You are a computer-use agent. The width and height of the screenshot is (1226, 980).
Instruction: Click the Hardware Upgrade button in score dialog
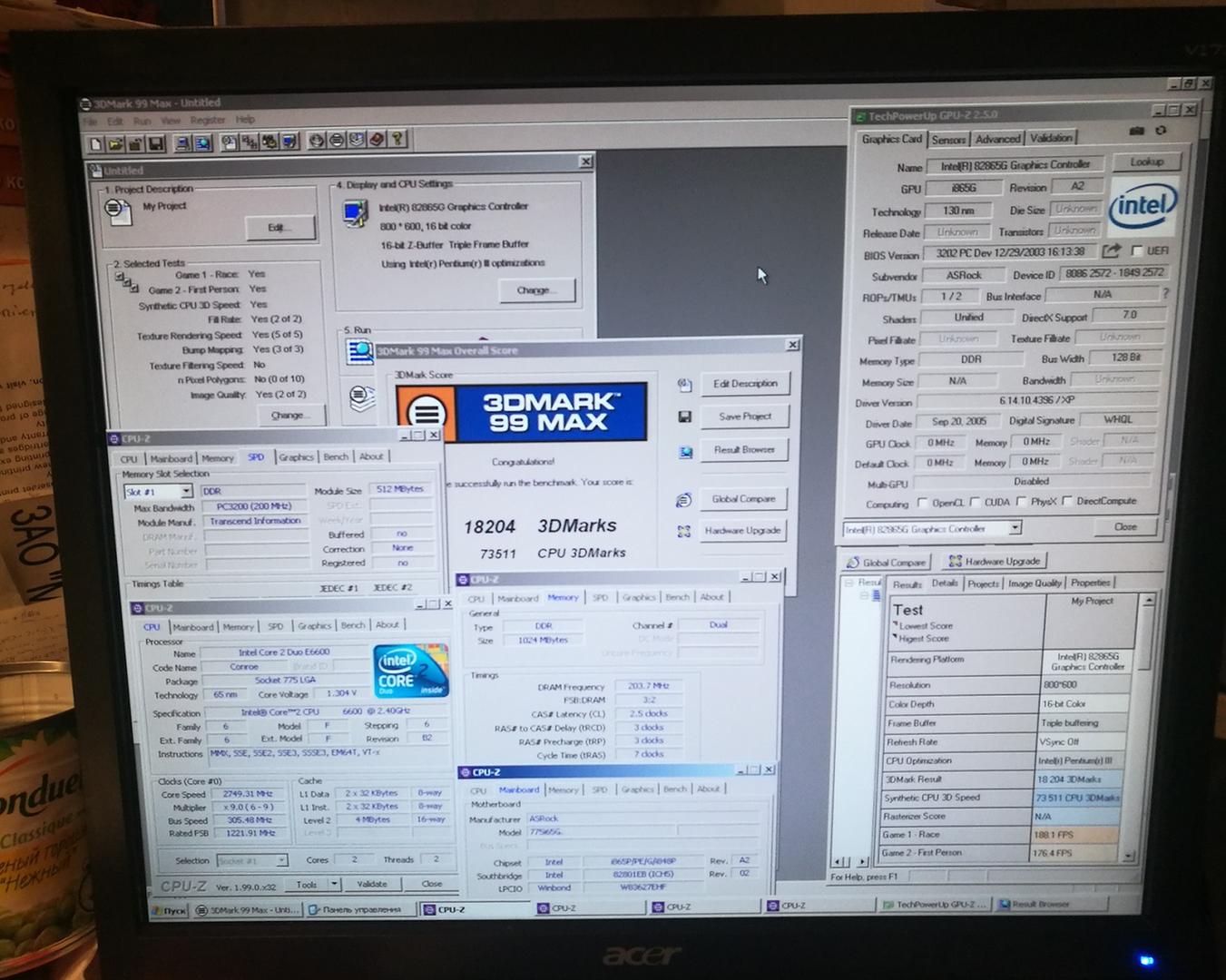click(x=742, y=531)
